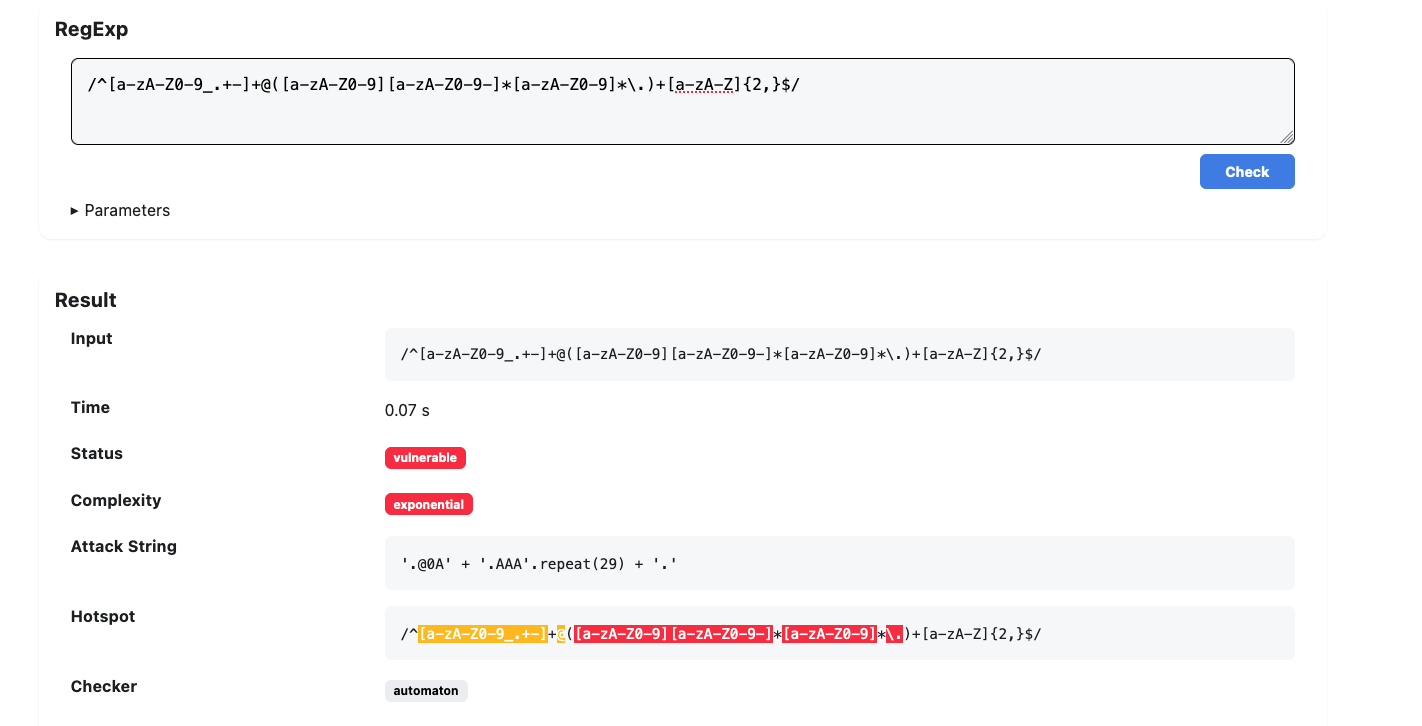
Task: Expand the Parameters section
Action: point(121,210)
